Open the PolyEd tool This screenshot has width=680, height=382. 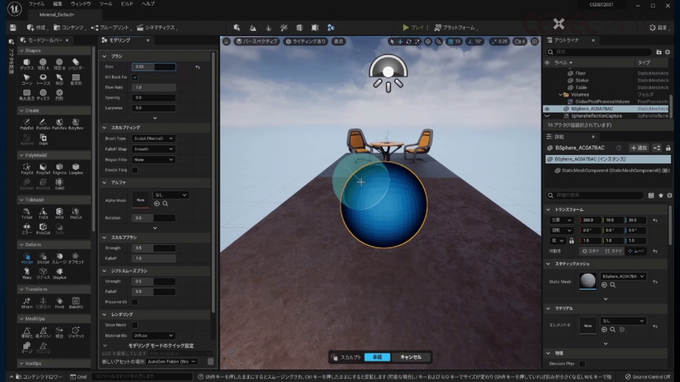coord(26,169)
